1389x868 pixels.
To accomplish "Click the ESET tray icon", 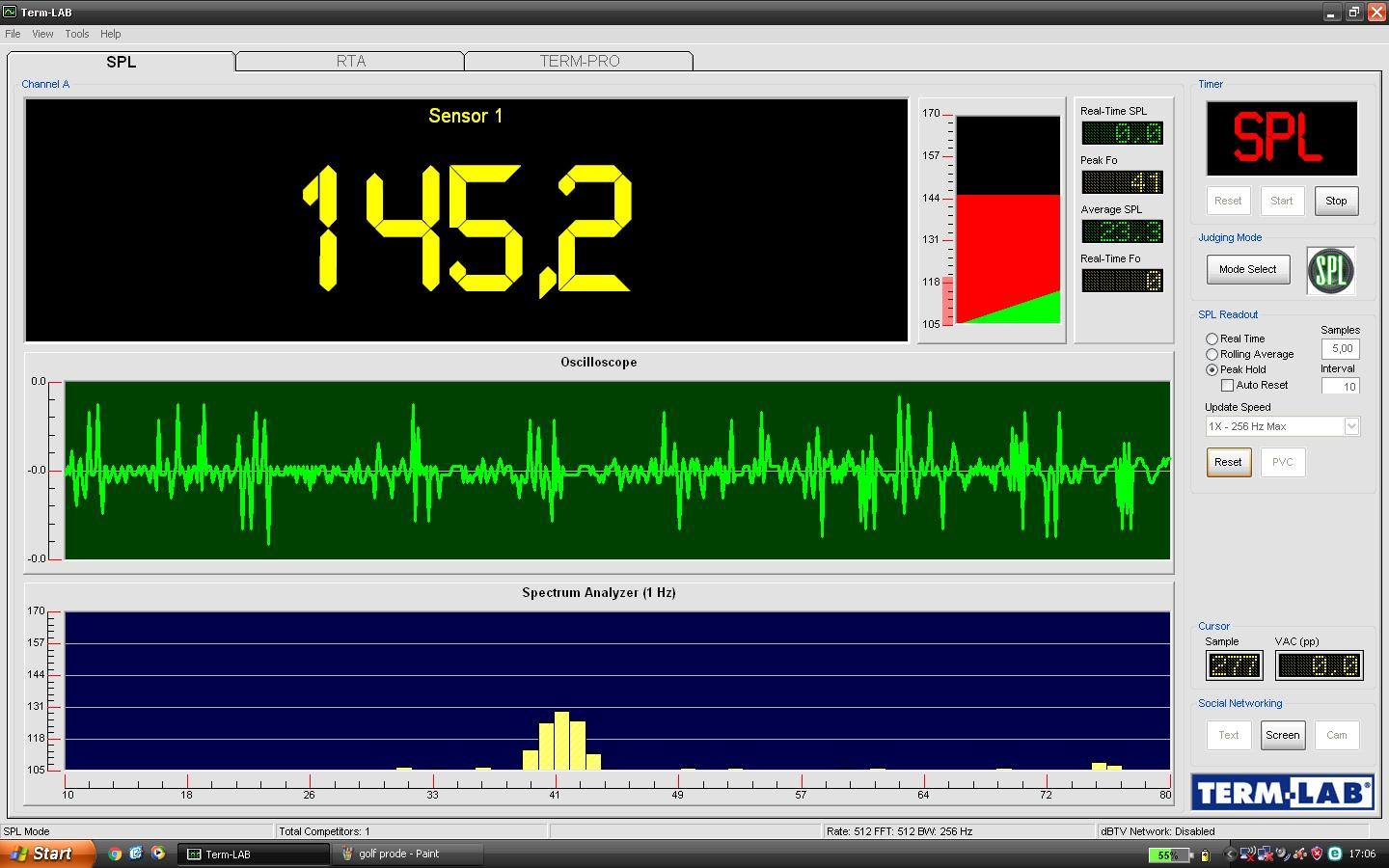I will (1335, 854).
